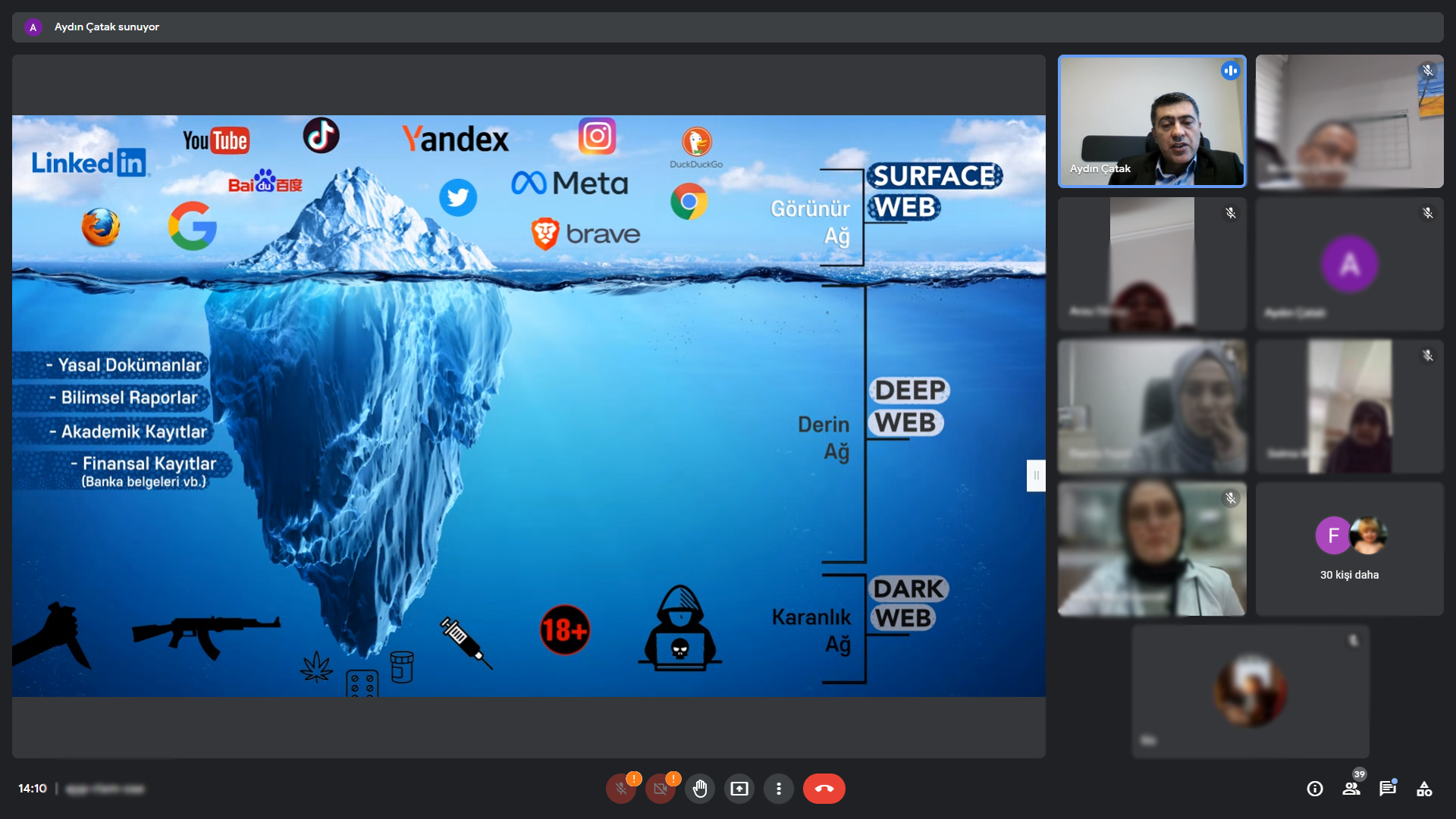This screenshot has width=1456, height=819.
Task: Click the 'Aydın Çatak sunuyor' presenter banner
Action: click(x=728, y=27)
